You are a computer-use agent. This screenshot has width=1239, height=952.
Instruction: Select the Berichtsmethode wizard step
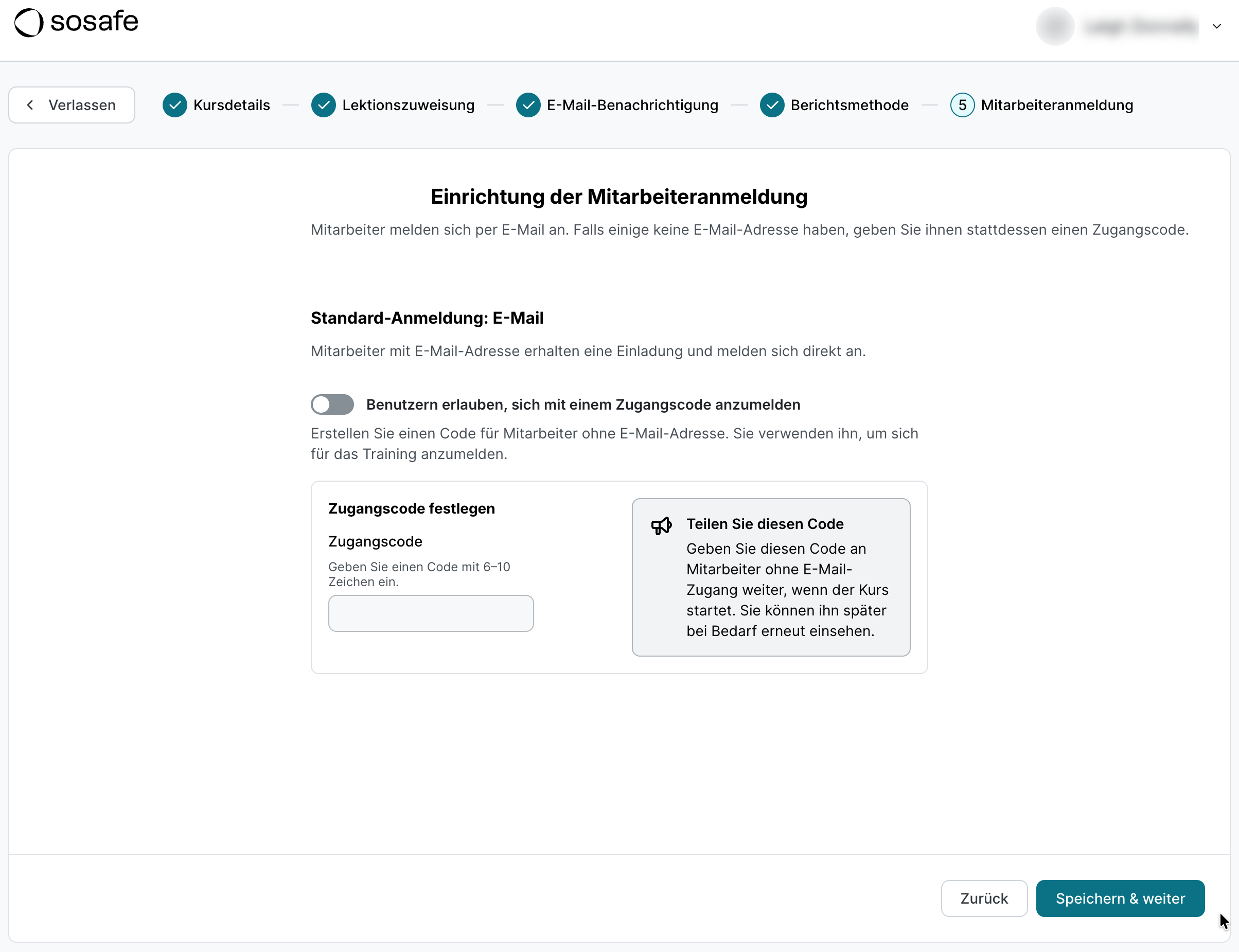(x=849, y=105)
